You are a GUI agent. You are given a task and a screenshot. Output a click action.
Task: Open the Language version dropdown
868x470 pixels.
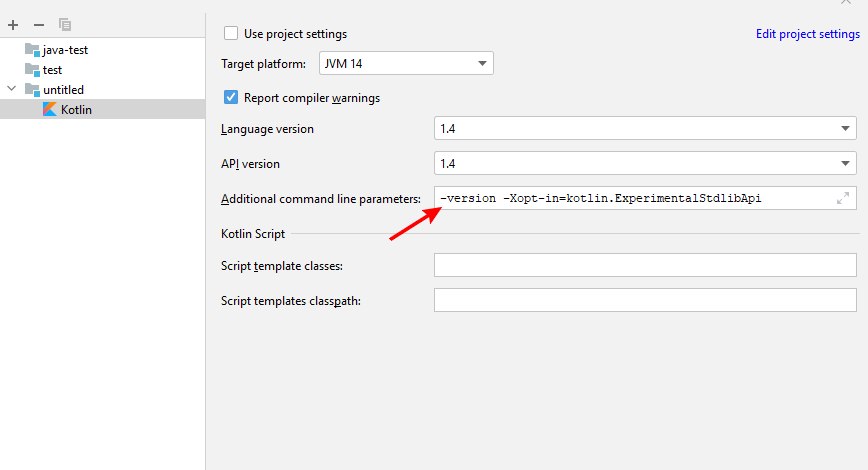(x=645, y=128)
